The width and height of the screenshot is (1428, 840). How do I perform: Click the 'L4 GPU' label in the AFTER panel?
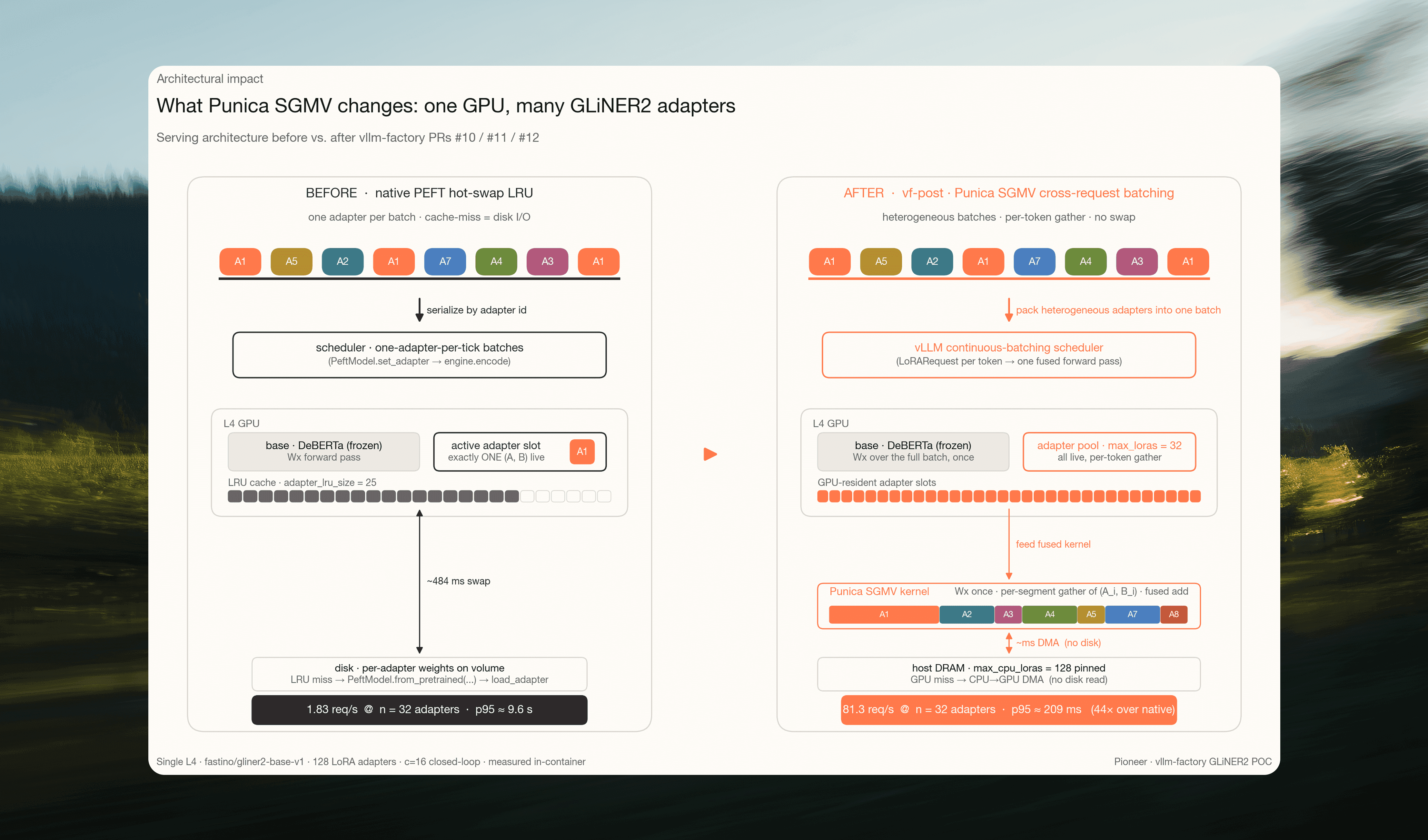tap(831, 424)
